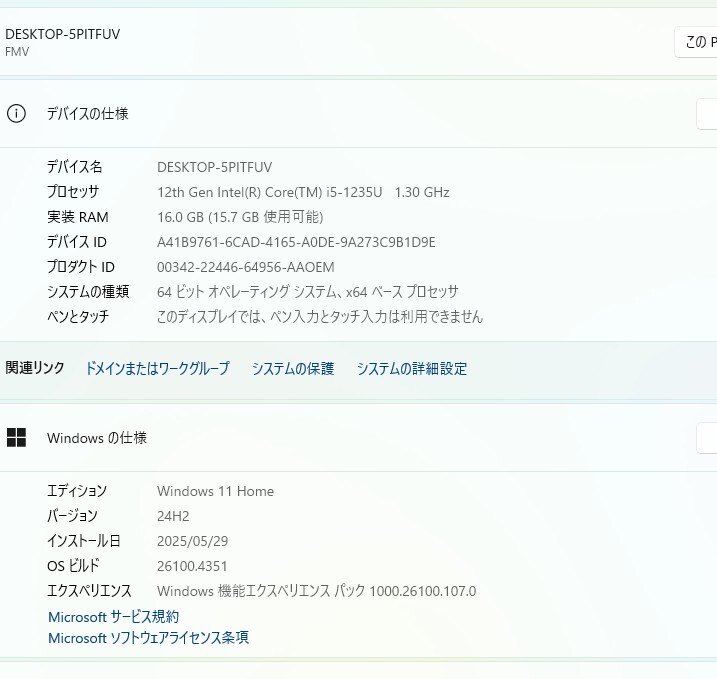Click the Windows logo icon
The width and height of the screenshot is (717, 679).
coord(16,438)
